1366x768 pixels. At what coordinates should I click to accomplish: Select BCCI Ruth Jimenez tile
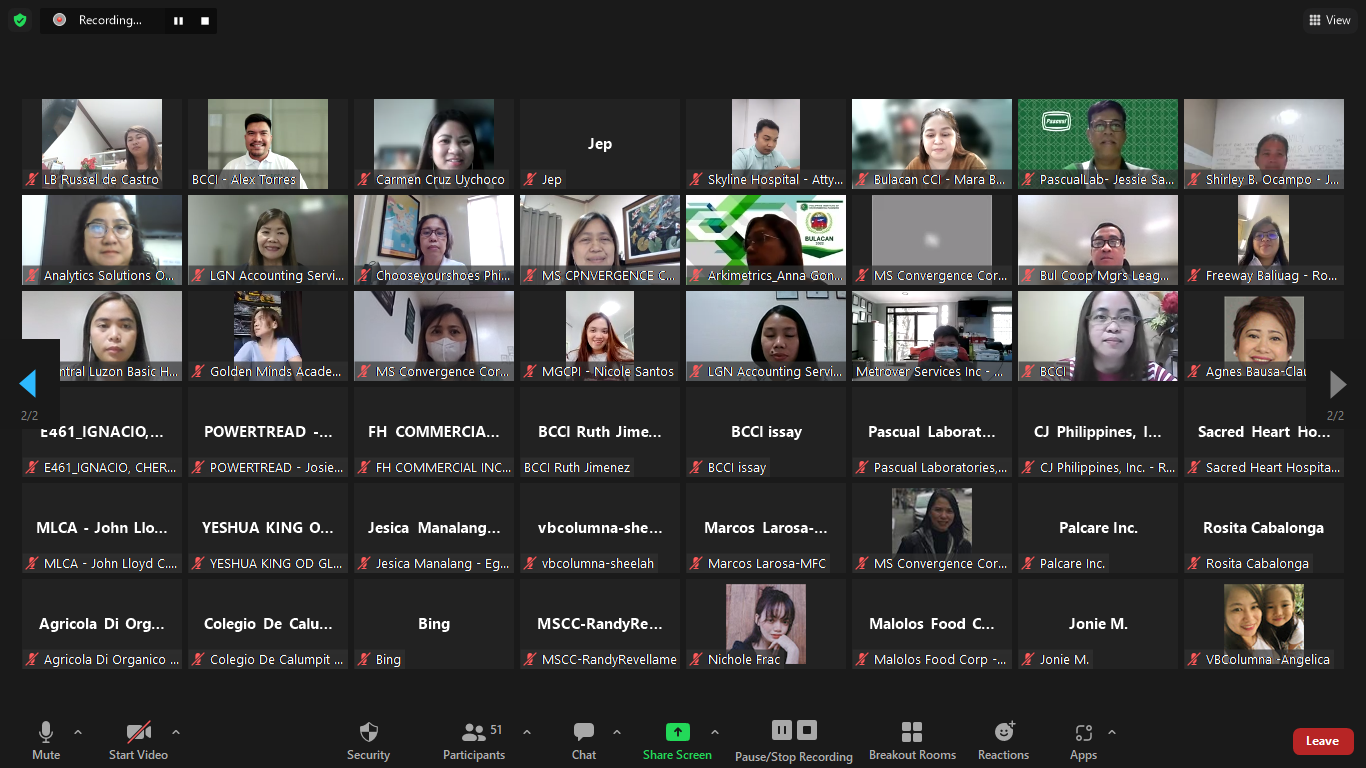coord(600,432)
